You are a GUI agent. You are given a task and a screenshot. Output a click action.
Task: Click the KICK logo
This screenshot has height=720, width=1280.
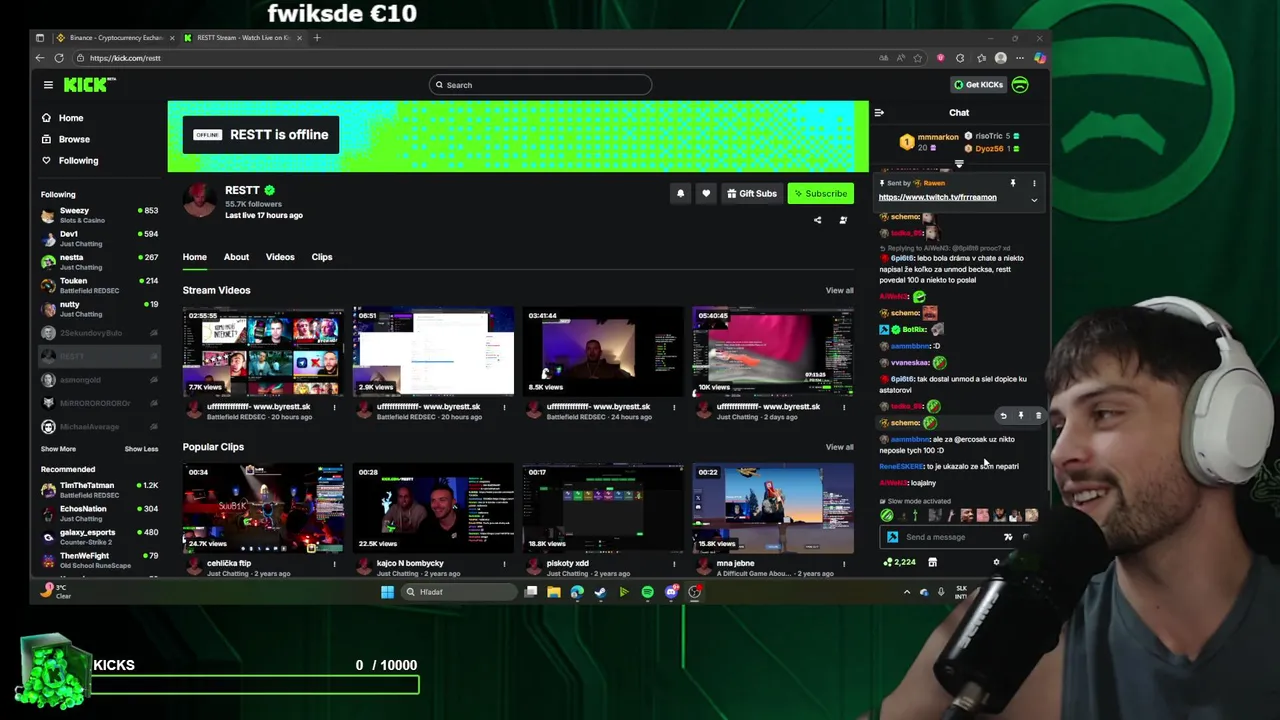pos(88,85)
